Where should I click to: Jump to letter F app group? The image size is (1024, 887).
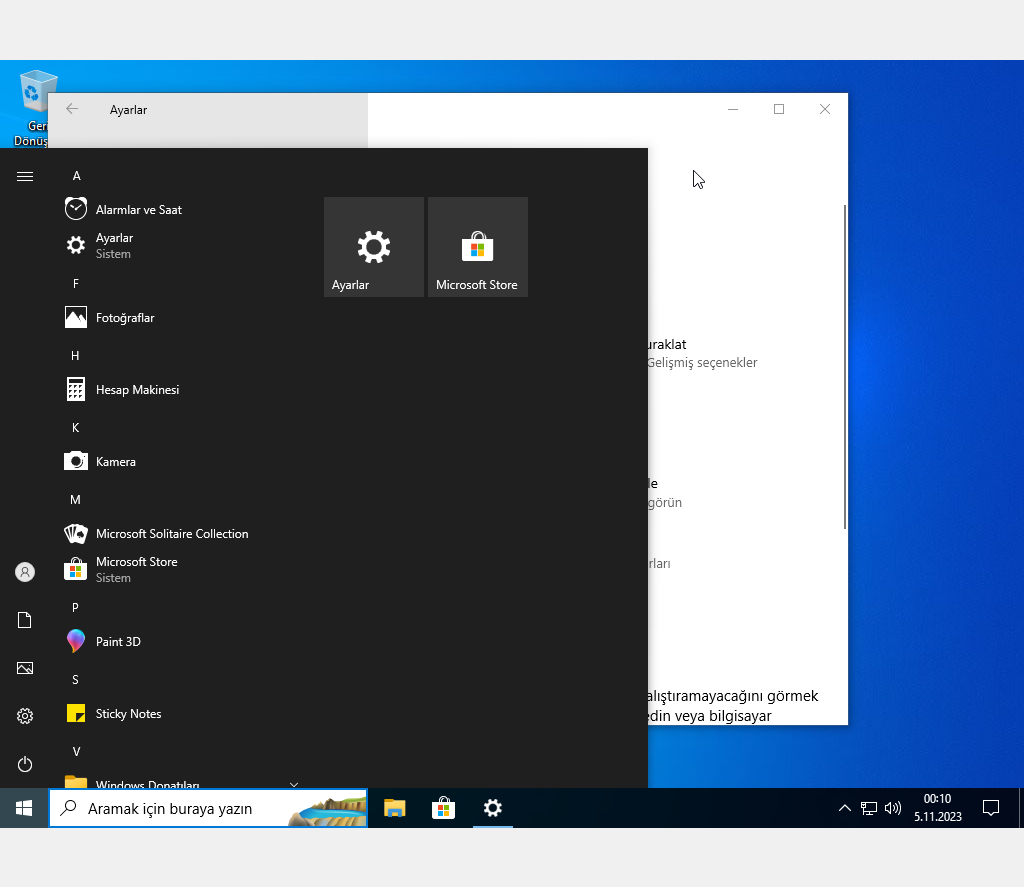point(76,283)
